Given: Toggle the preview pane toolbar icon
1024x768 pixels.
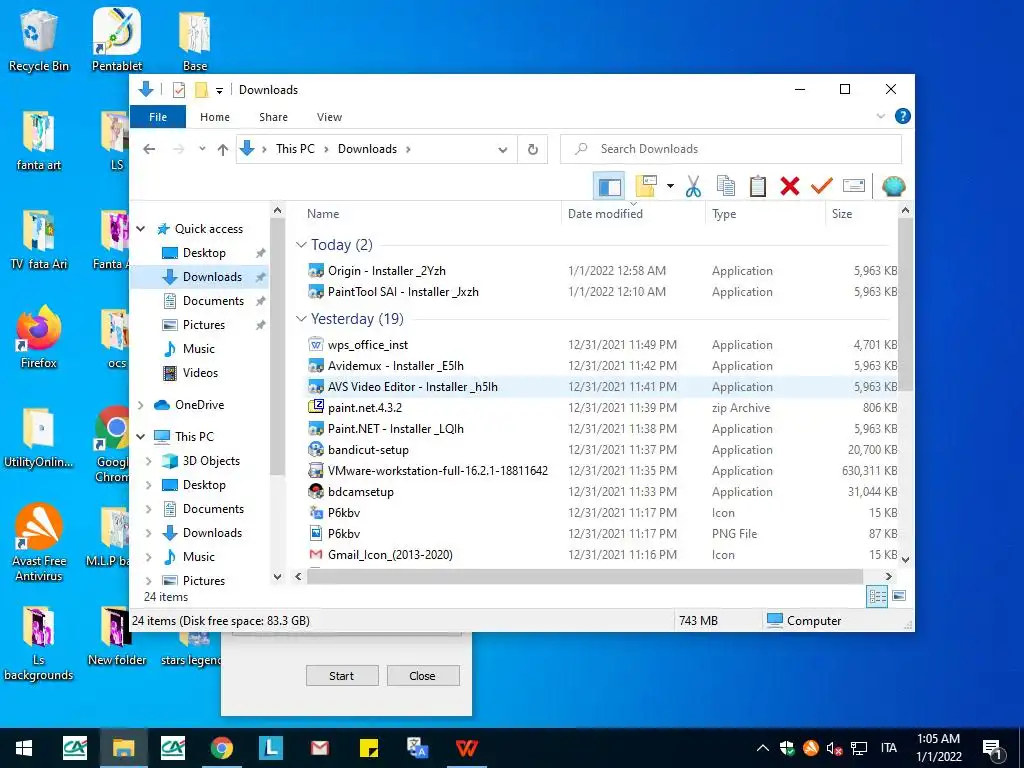Looking at the screenshot, I should (609, 187).
